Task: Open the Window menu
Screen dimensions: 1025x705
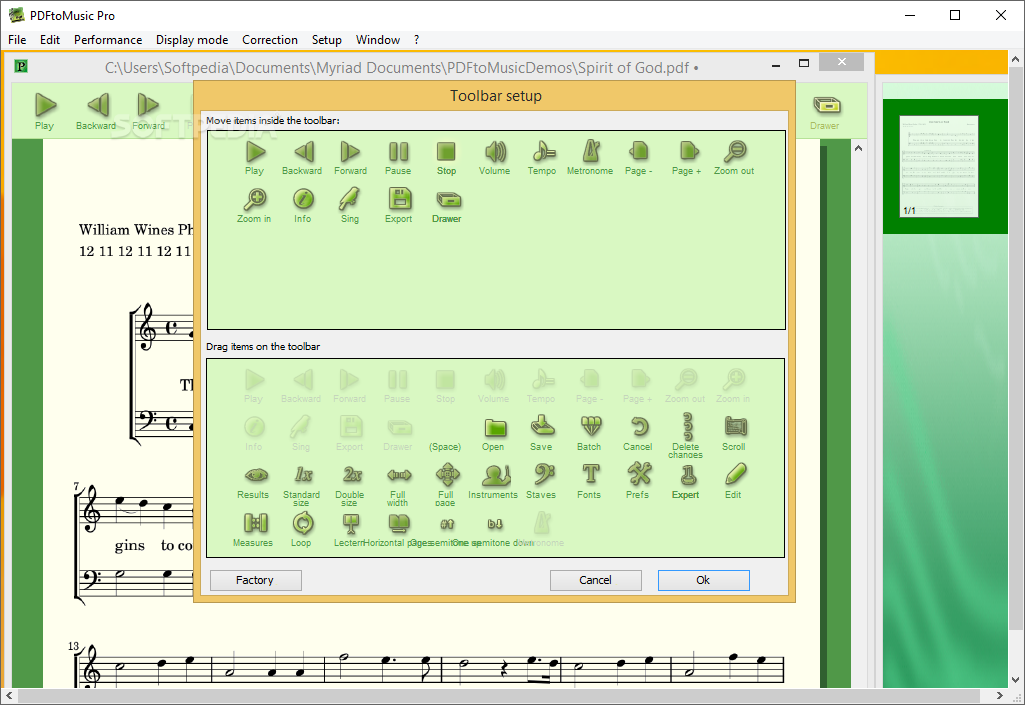Action: click(x=378, y=40)
